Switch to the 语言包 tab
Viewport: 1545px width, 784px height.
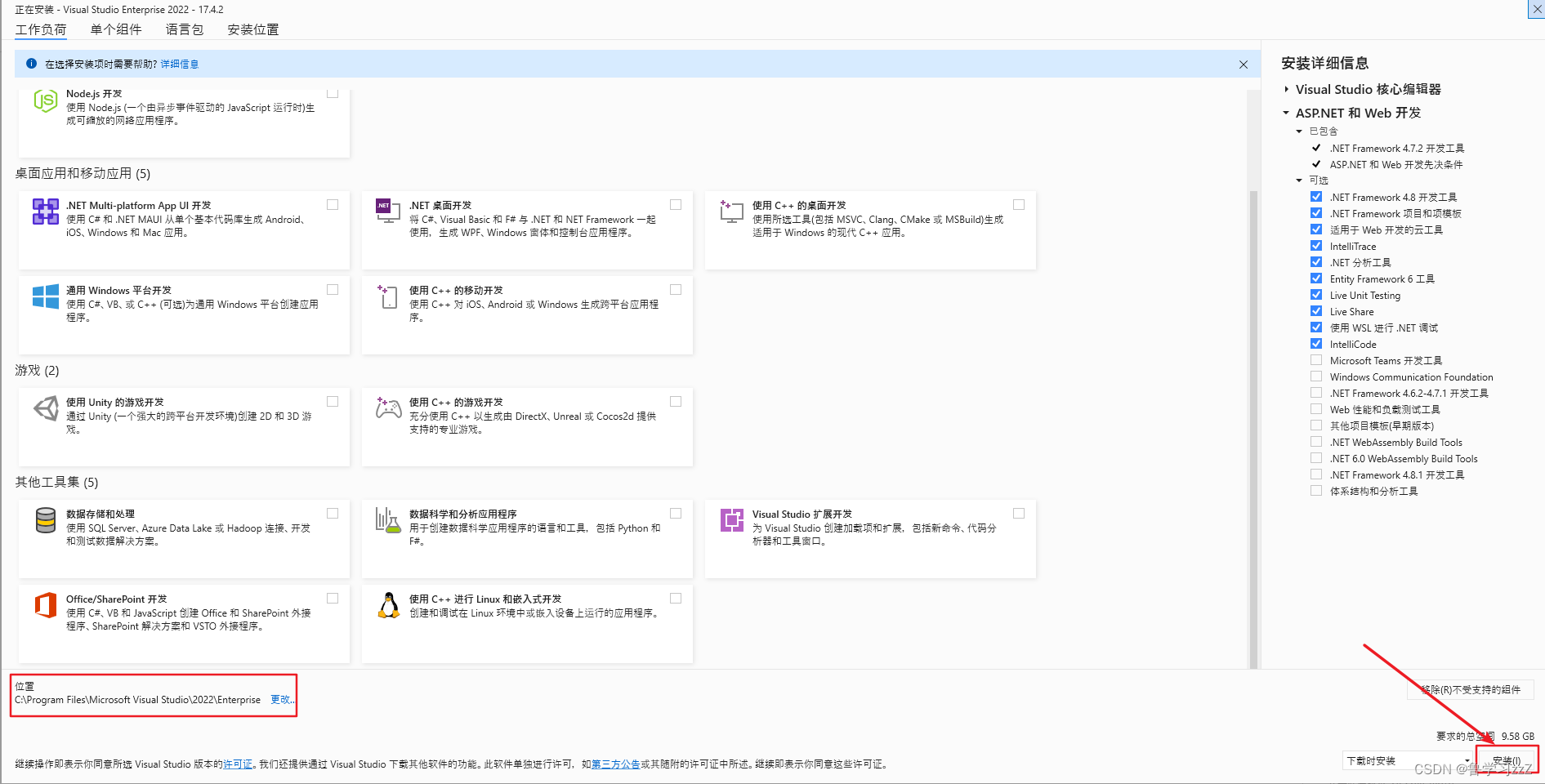pyautogui.click(x=185, y=29)
